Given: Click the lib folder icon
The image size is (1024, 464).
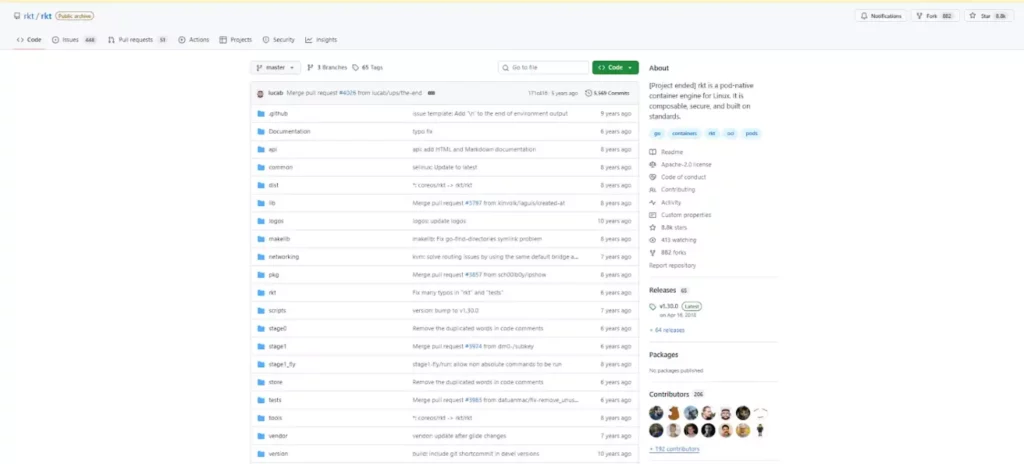Looking at the screenshot, I should click(261, 203).
